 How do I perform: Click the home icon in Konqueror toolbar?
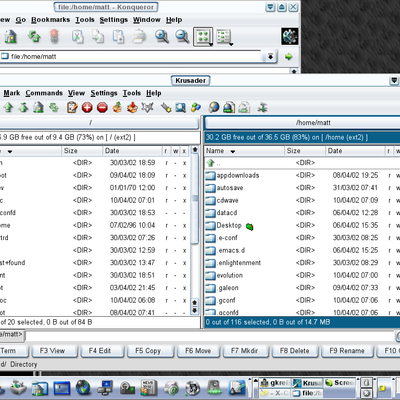tap(11, 37)
